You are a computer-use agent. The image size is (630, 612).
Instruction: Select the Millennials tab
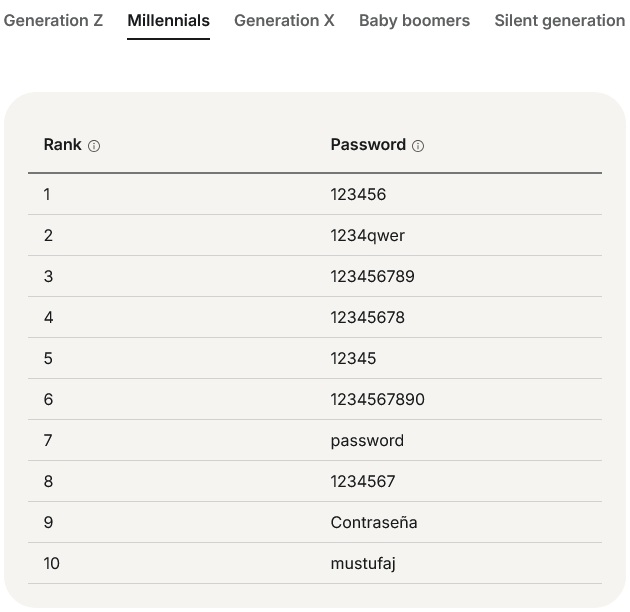[168, 20]
